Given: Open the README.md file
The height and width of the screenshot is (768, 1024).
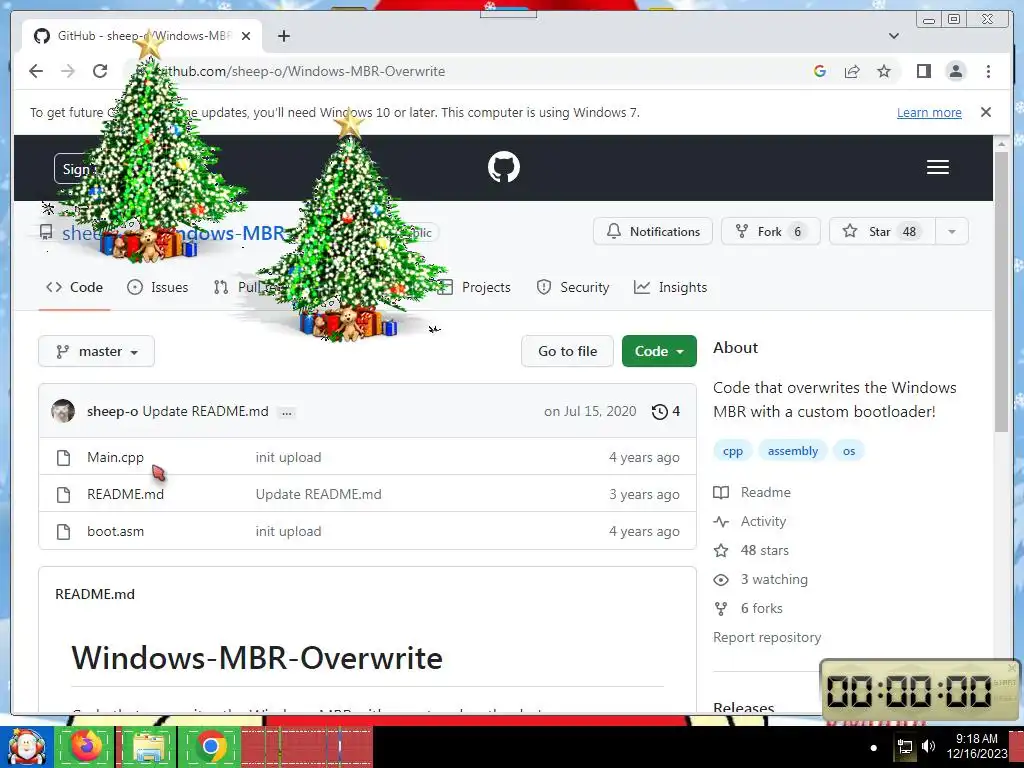Looking at the screenshot, I should [125, 494].
